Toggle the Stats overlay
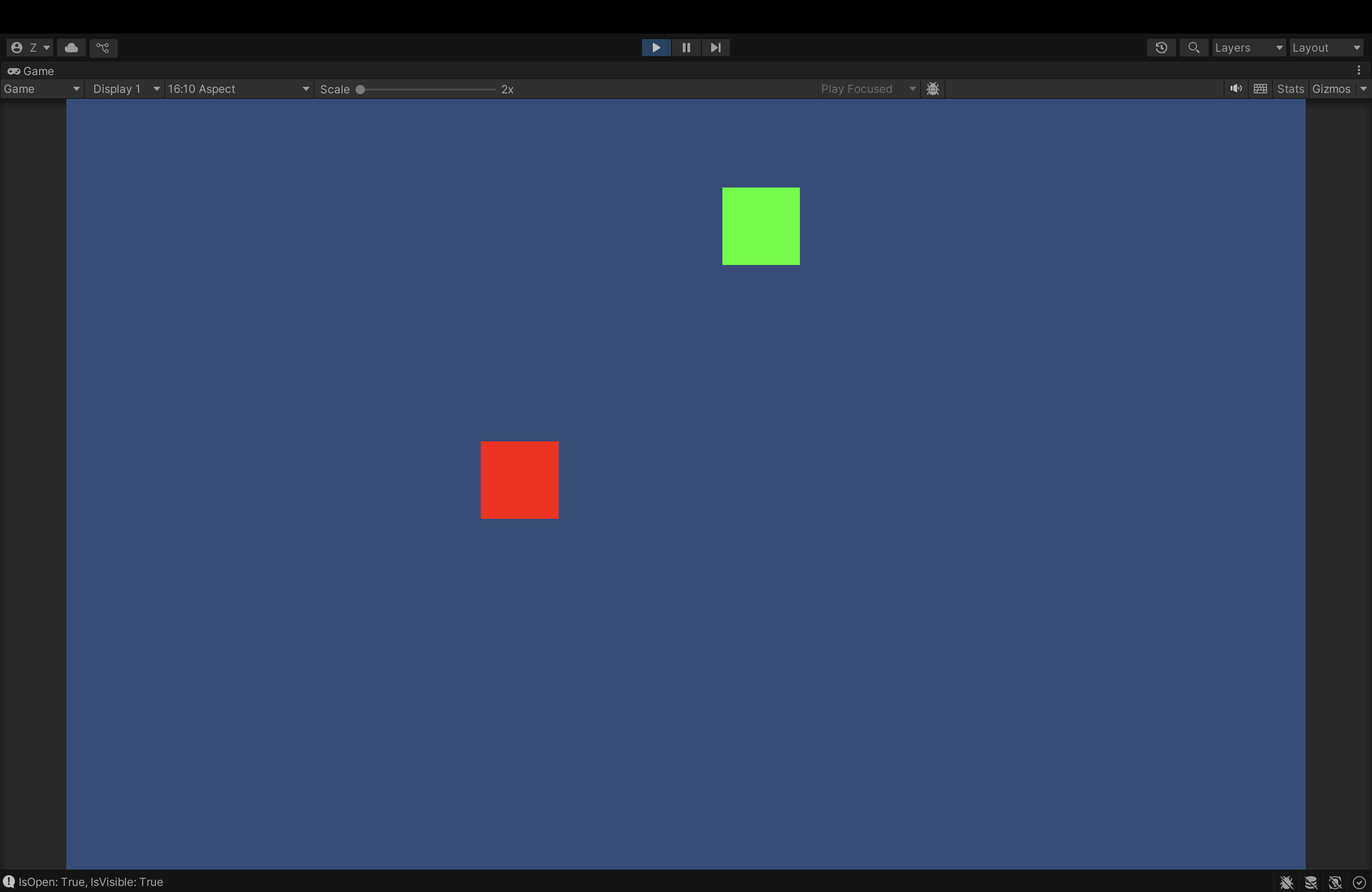Screen dimensions: 1372x892 tap(1290, 89)
